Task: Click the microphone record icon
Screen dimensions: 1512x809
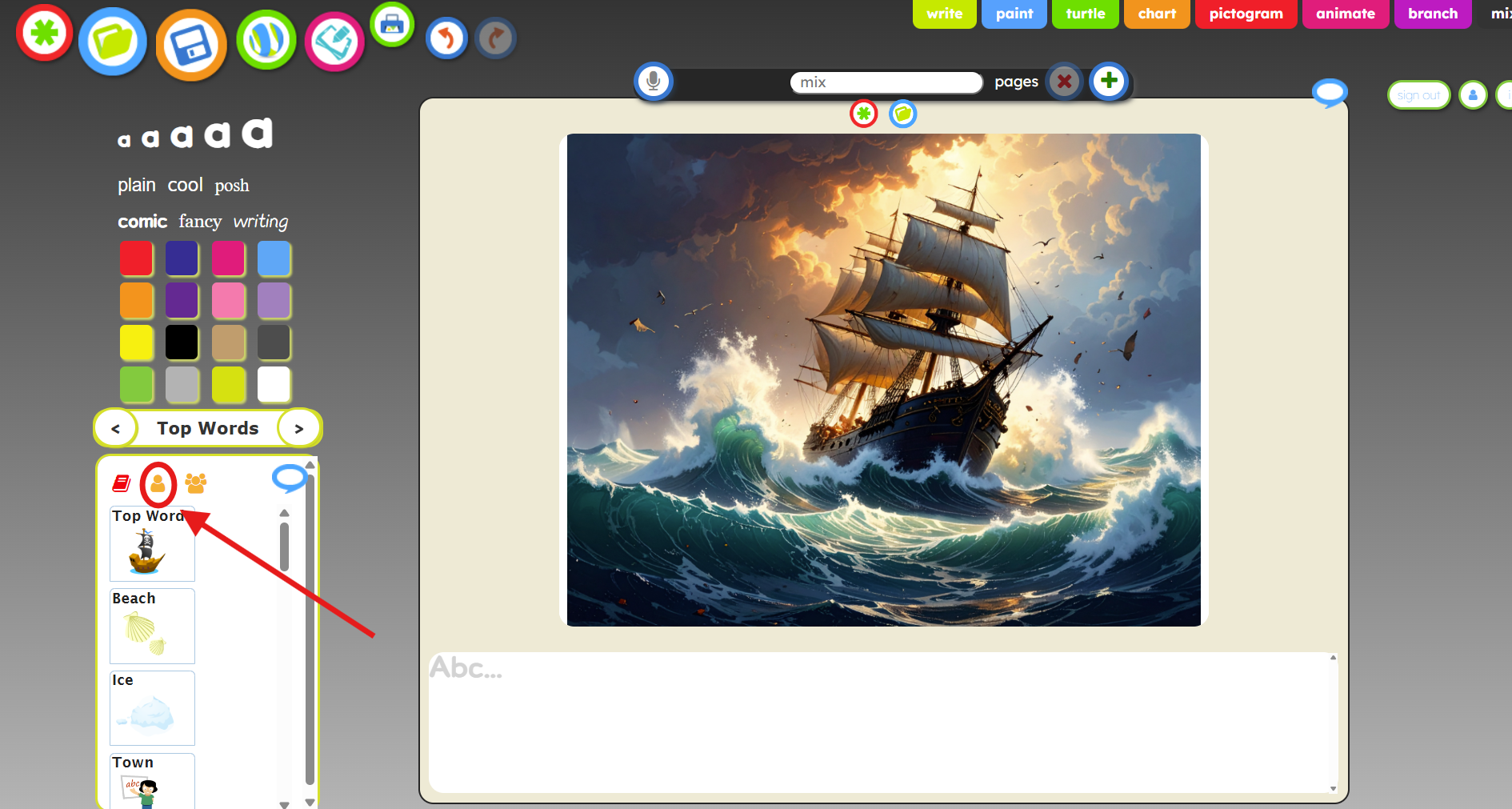Action: [x=654, y=81]
